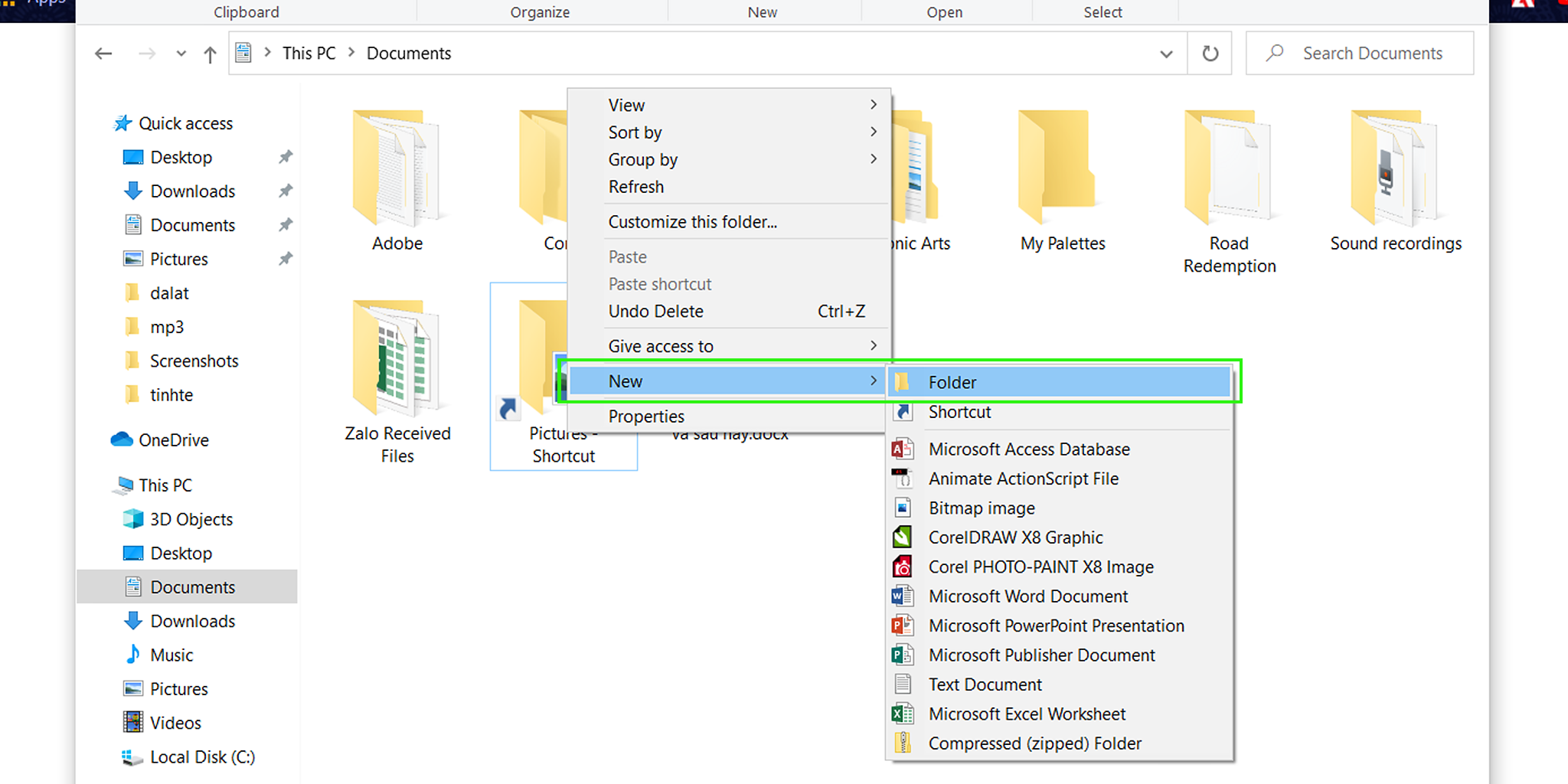
Task: Unpin Desktop using its pin icon
Action: coord(286,157)
